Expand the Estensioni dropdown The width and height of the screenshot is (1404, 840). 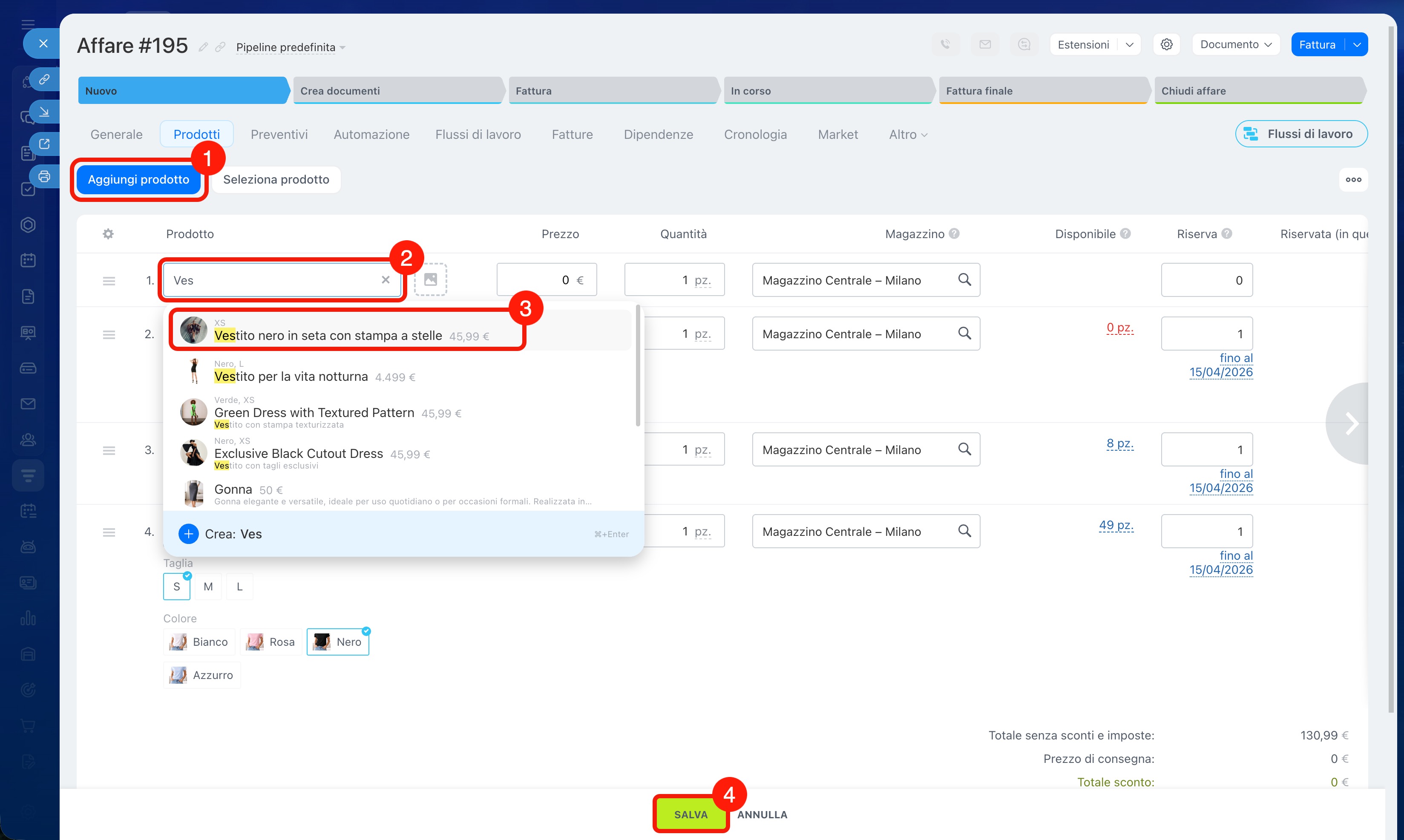pyautogui.click(x=1129, y=45)
